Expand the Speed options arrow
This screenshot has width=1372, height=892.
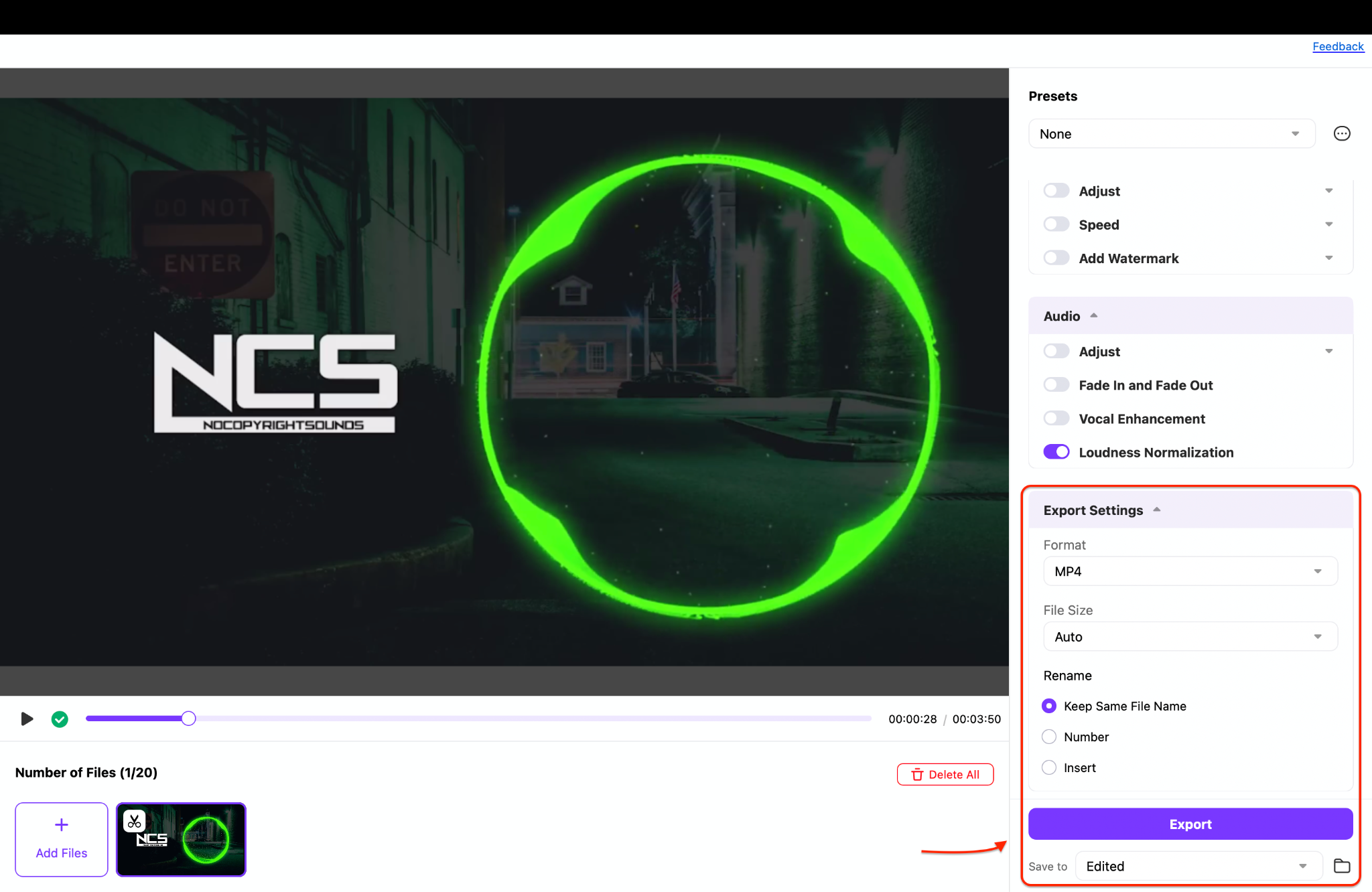click(1329, 224)
